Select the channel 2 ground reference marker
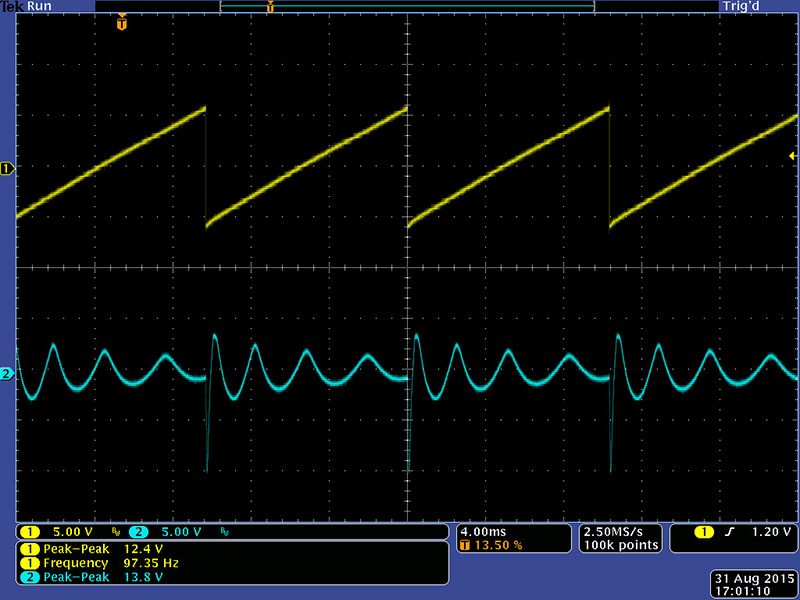The height and width of the screenshot is (600, 800). coord(8,374)
